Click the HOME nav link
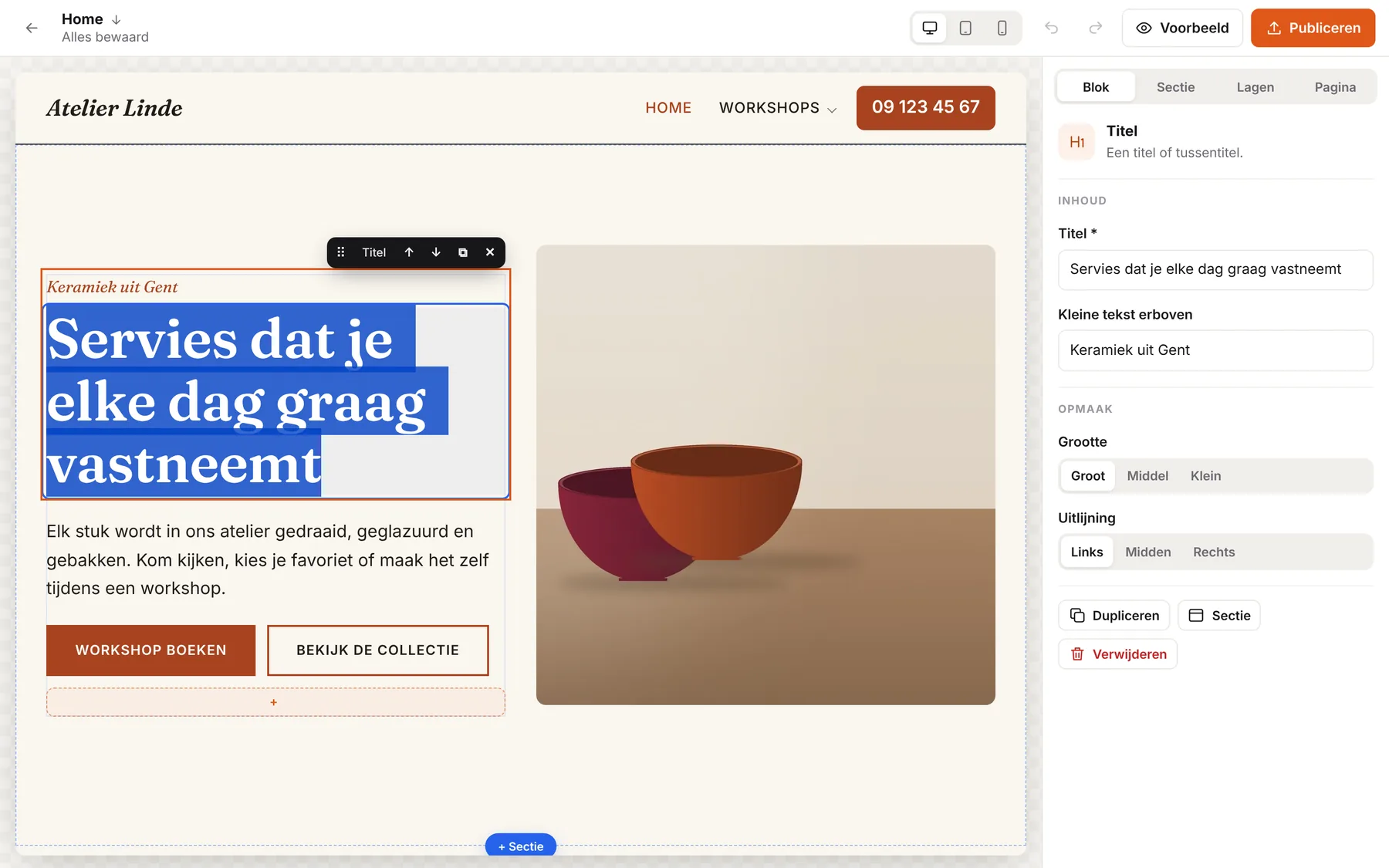 668,108
